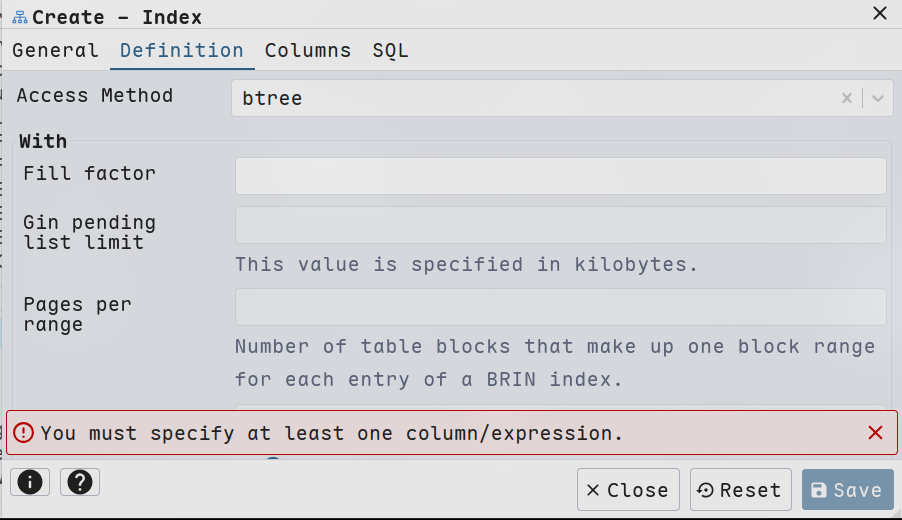Click the Gin pending list limit field

point(560,225)
